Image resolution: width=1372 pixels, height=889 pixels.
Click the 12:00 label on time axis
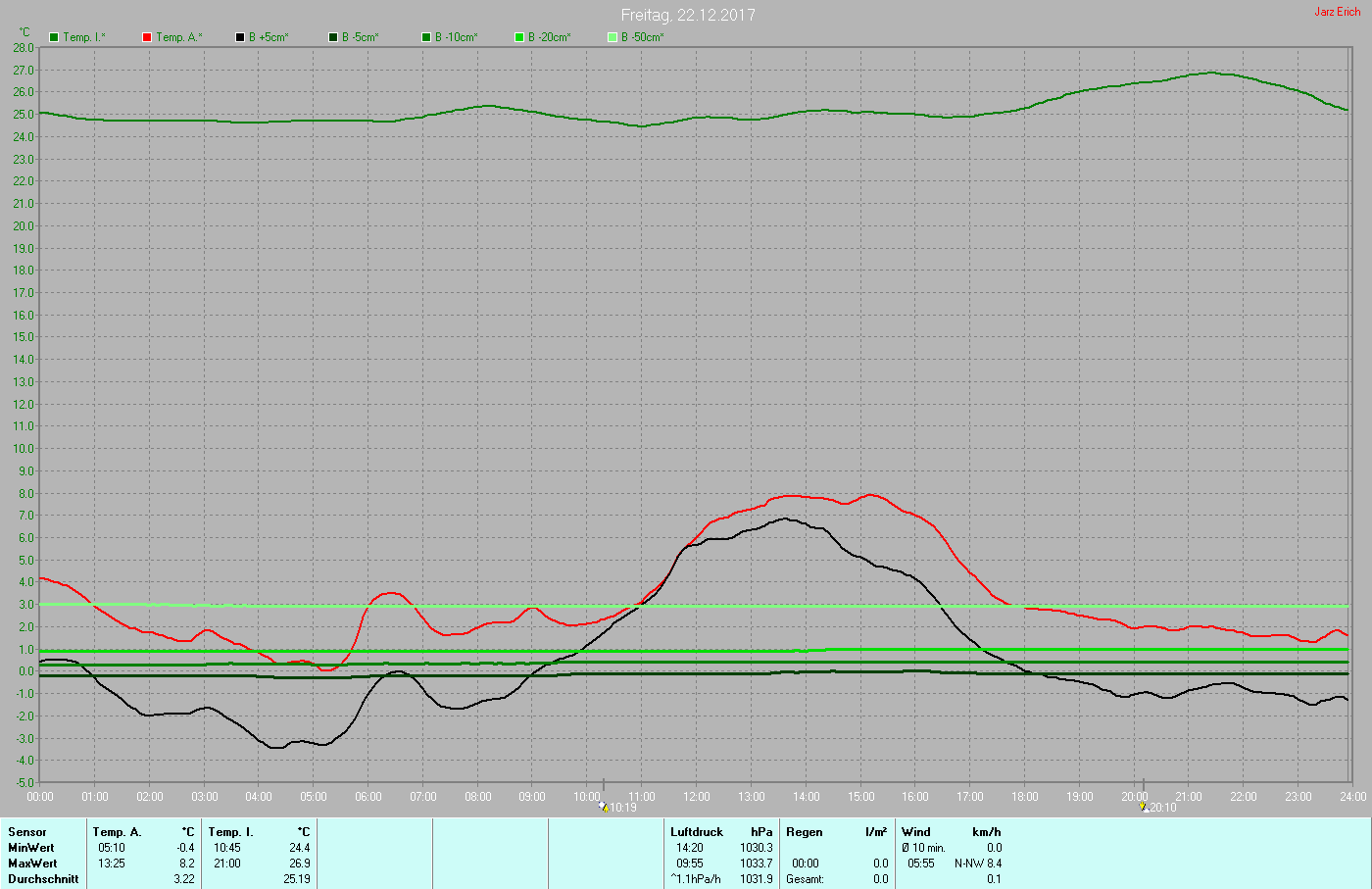click(697, 797)
